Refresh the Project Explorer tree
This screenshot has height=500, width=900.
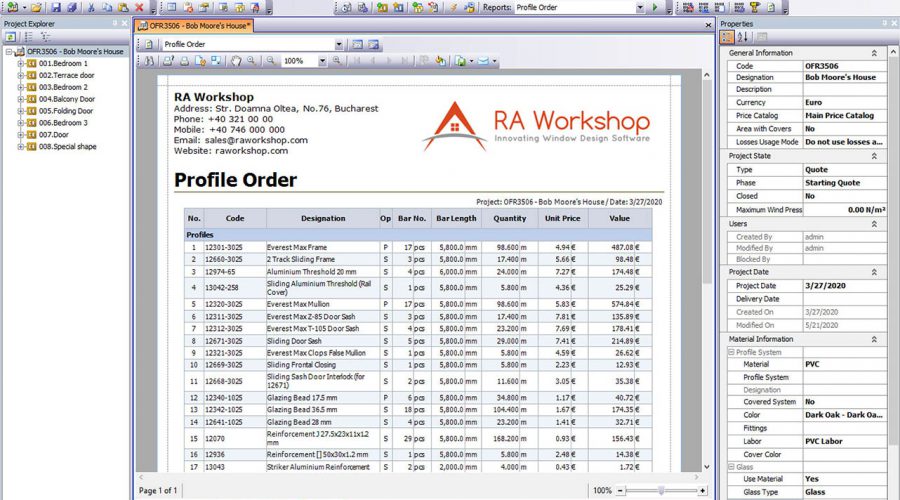click(10, 37)
